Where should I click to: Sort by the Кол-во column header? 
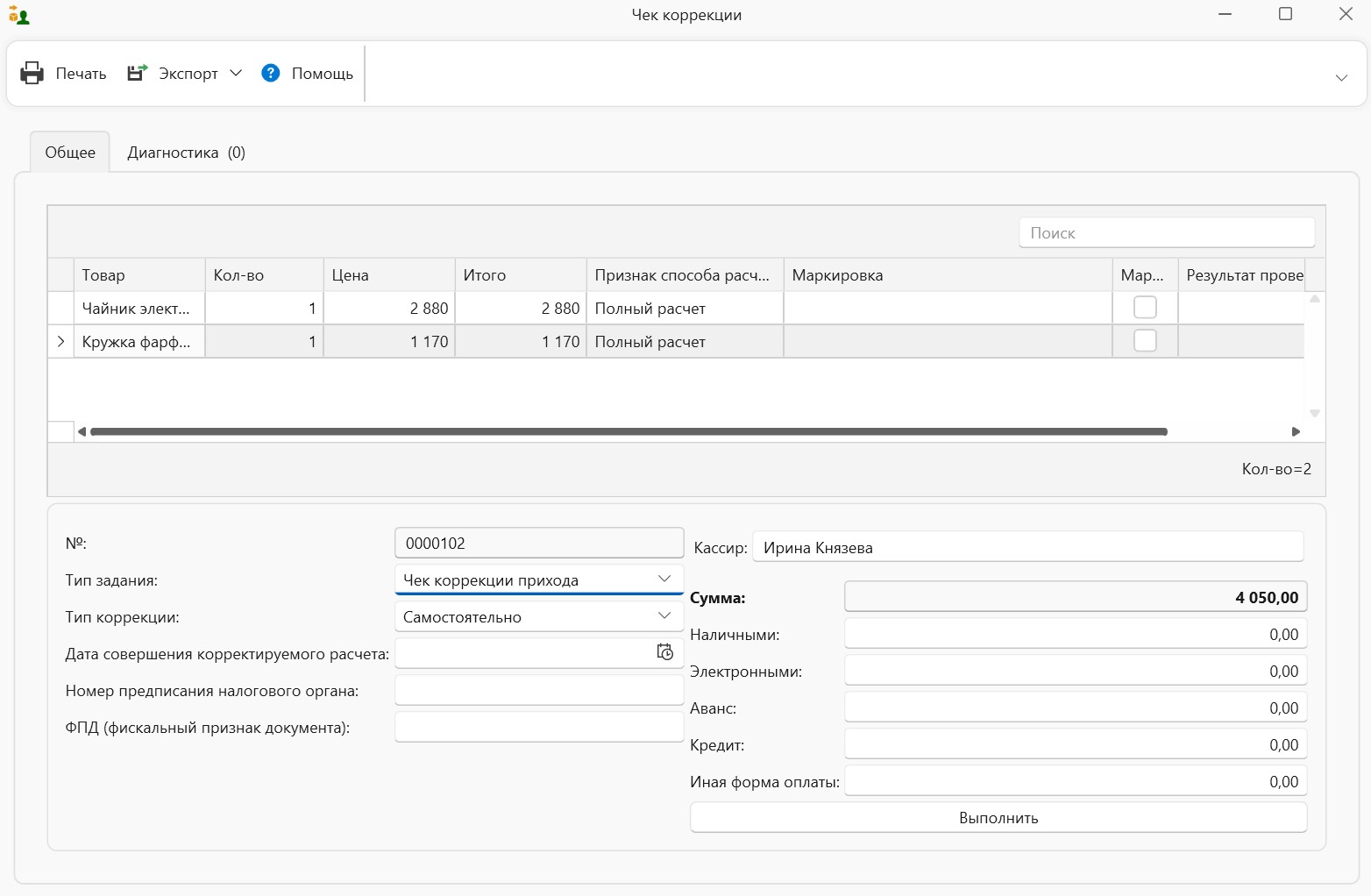tap(264, 274)
